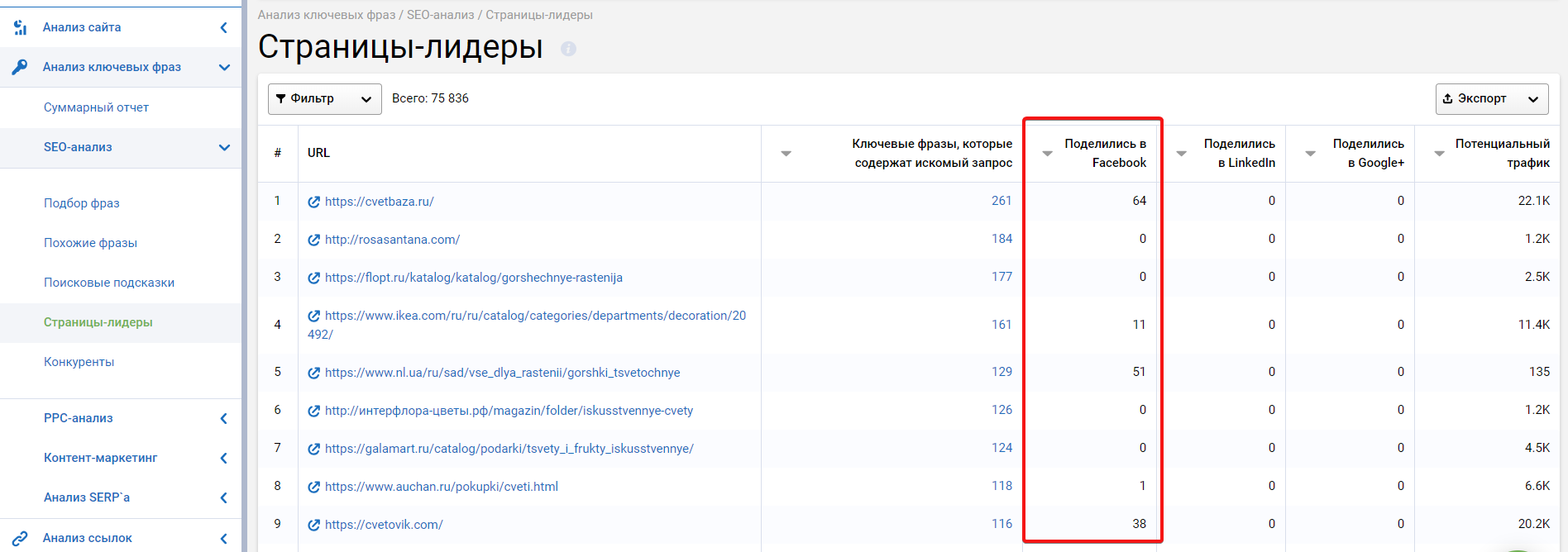This screenshot has height=552, width=1568.
Task: Expand the PPC-анализ chevron
Action: (223, 418)
